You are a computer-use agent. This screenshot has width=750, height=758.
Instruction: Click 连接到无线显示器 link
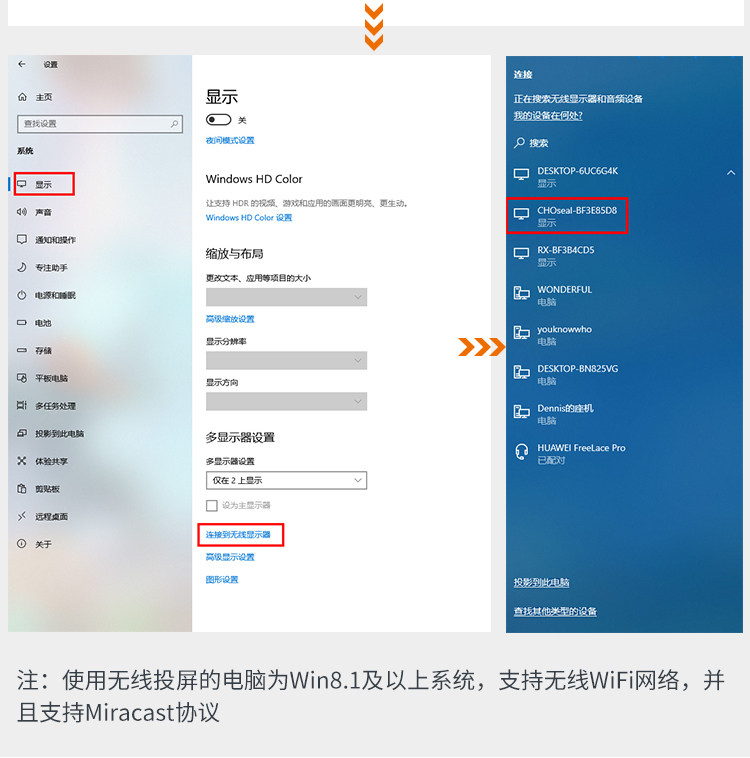point(238,535)
